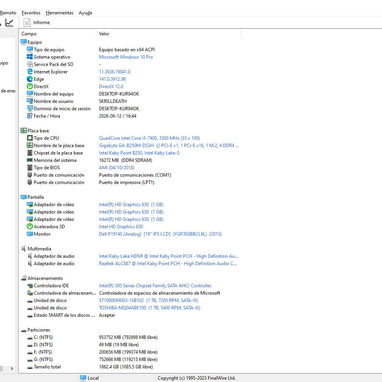Viewport: 382px width, 382px height.
Task: Click the Multimedia group speaker icon
Action: 23,249
